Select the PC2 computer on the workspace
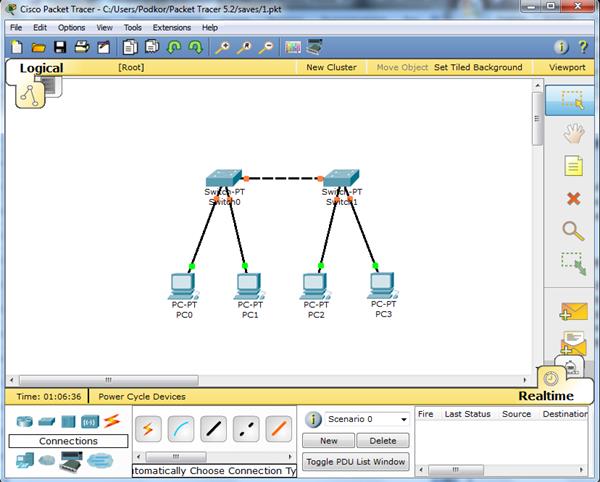The width and height of the screenshot is (600, 482). pyautogui.click(x=315, y=287)
